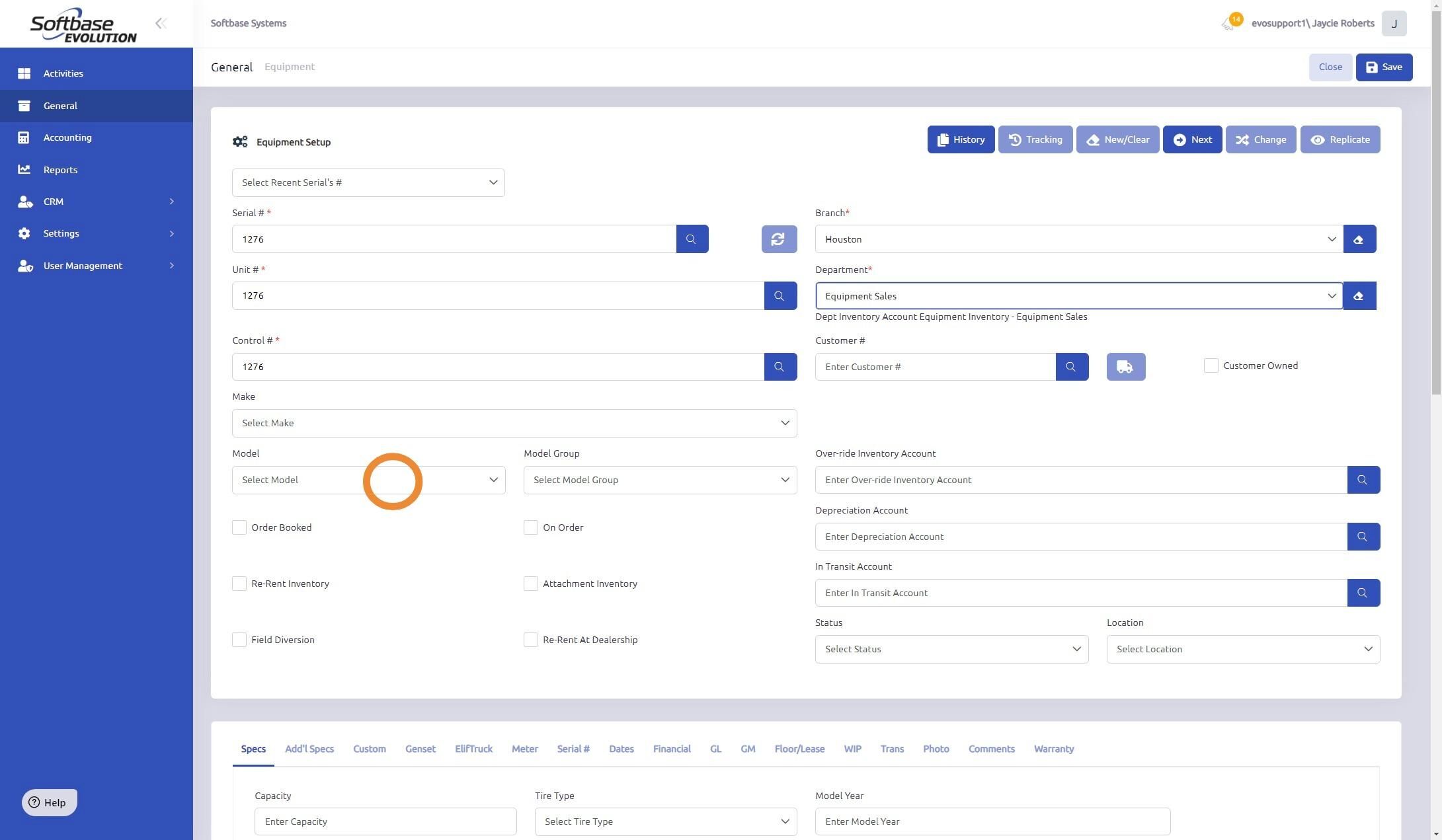Tick the Attachment Inventory checkbox
The width and height of the screenshot is (1442, 840).
530,584
